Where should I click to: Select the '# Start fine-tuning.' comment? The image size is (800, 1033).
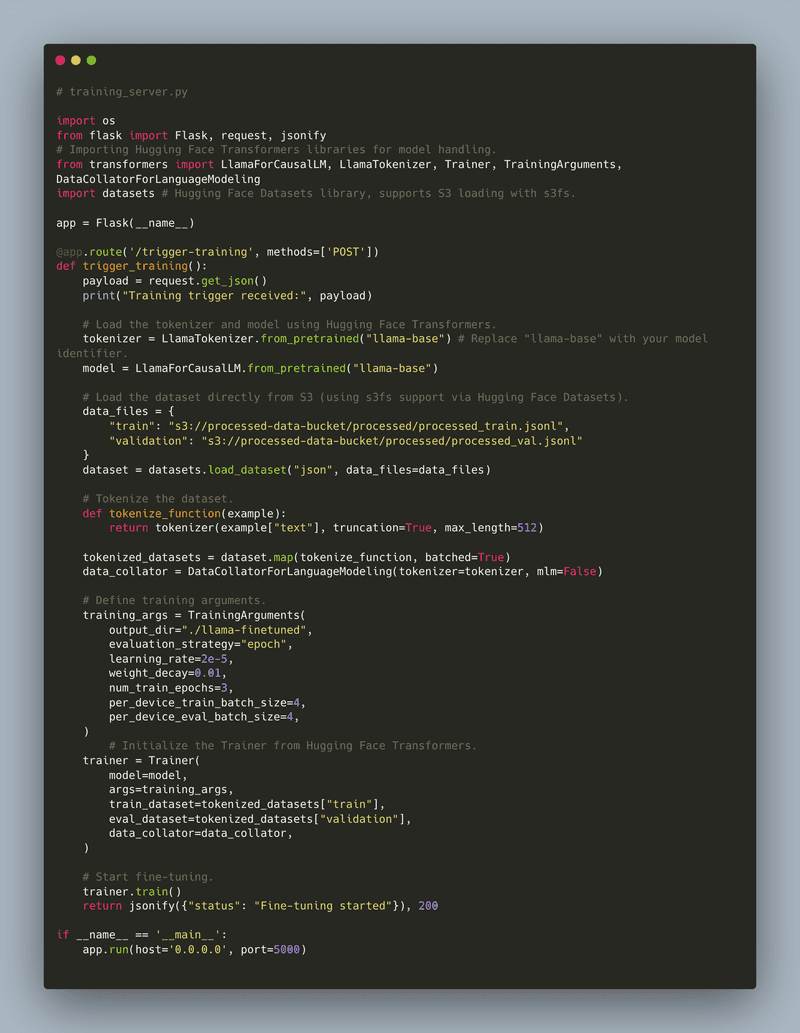pos(148,877)
